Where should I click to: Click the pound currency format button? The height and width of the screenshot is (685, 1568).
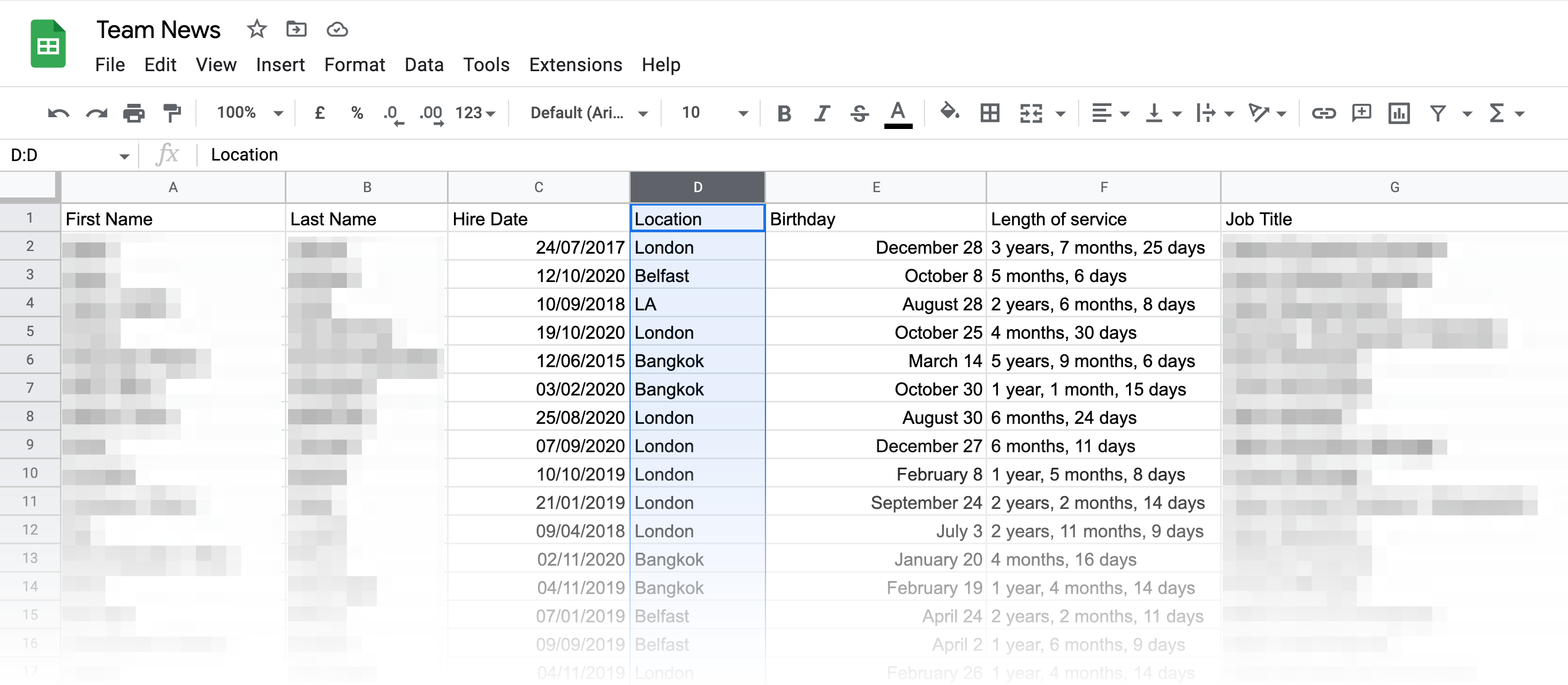(x=320, y=113)
